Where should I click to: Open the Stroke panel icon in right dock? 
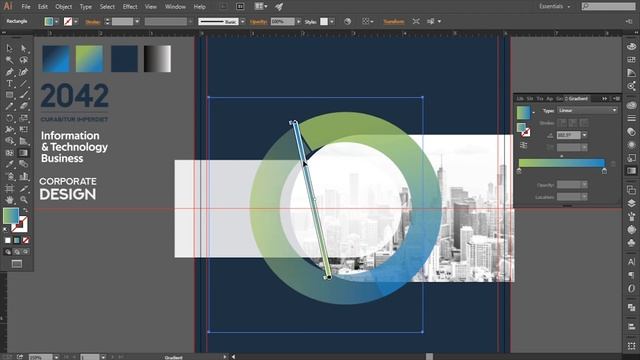click(x=631, y=118)
